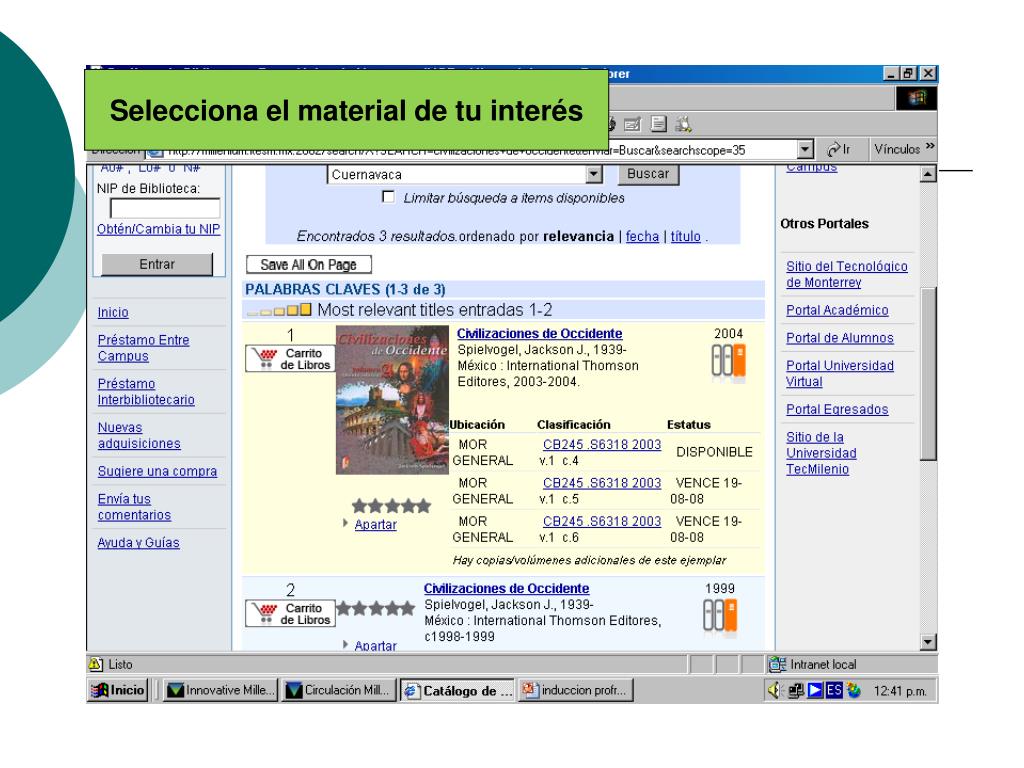
Task: Open Portal Universidad Virtual link
Action: [840, 374]
